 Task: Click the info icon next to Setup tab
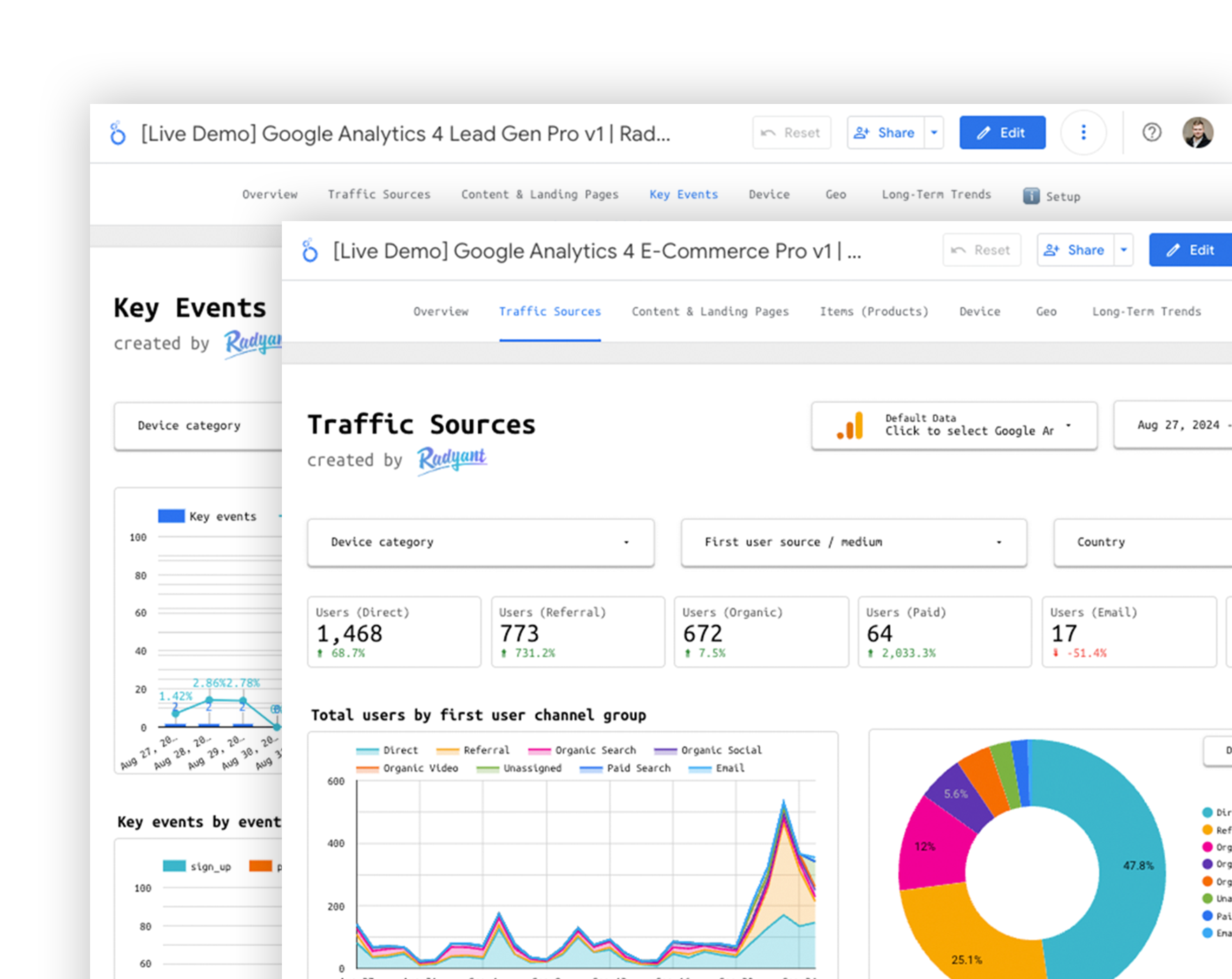tap(1031, 196)
